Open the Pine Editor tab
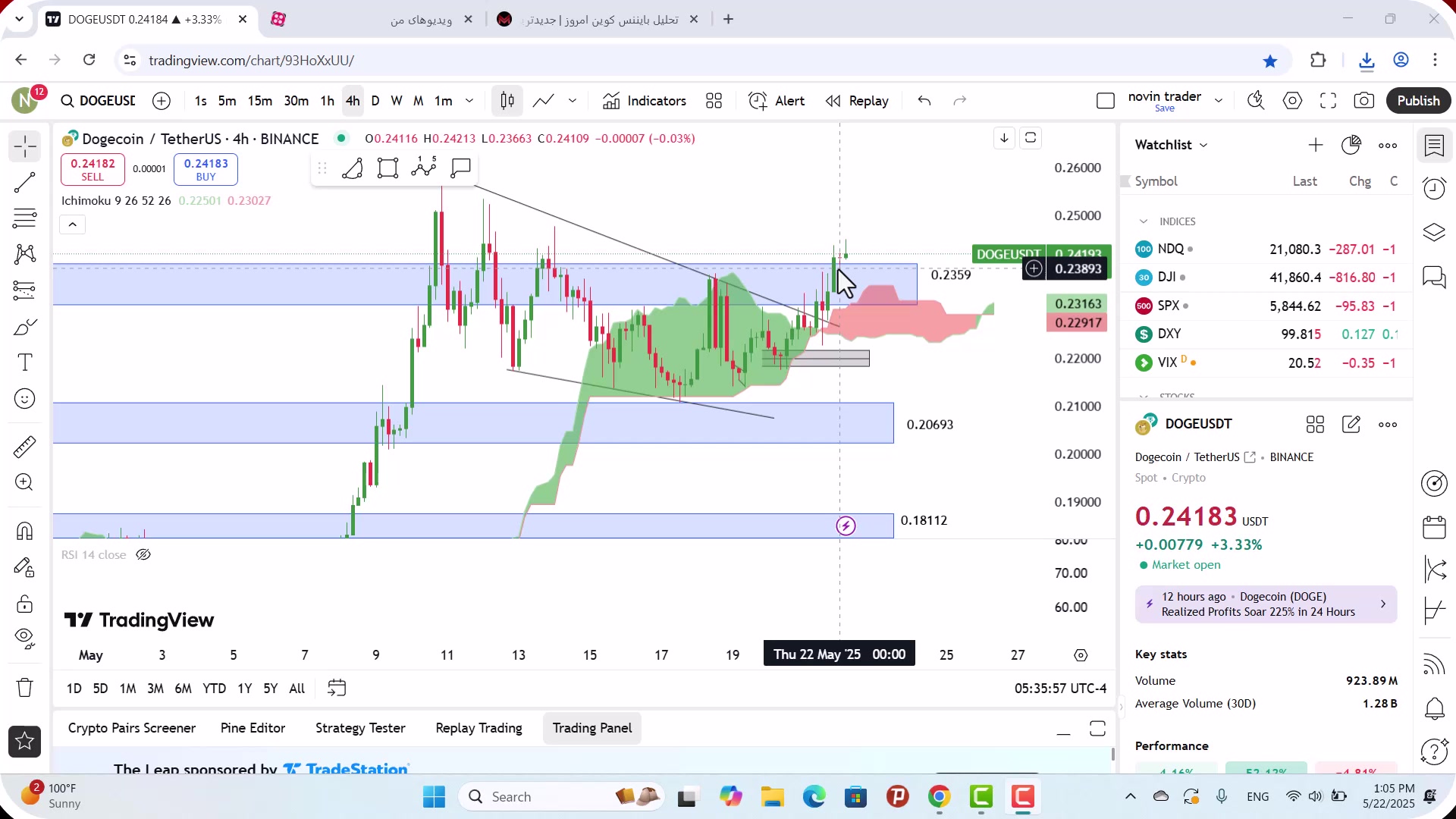 click(253, 728)
